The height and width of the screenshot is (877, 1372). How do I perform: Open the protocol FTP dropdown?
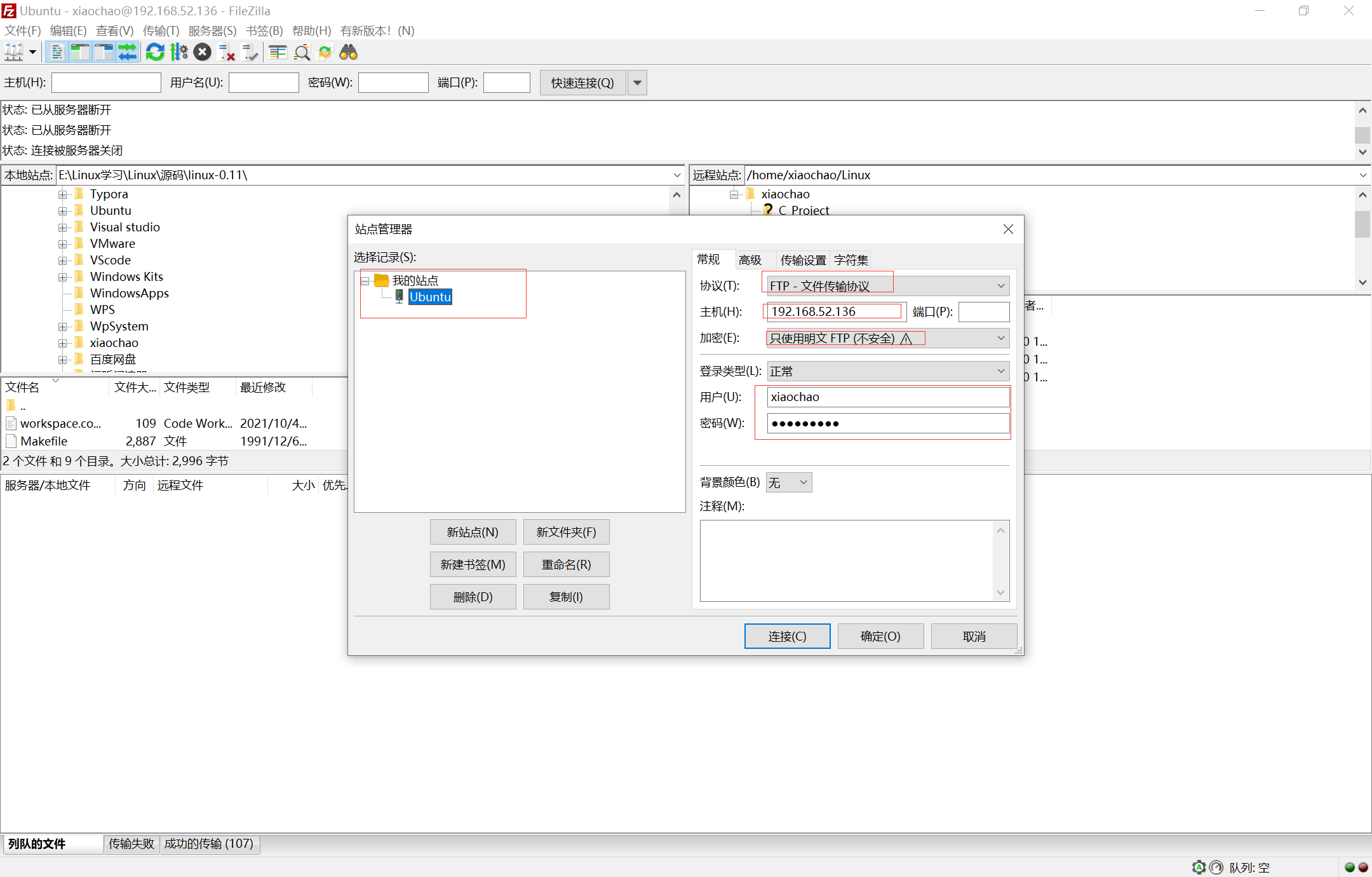click(x=887, y=286)
